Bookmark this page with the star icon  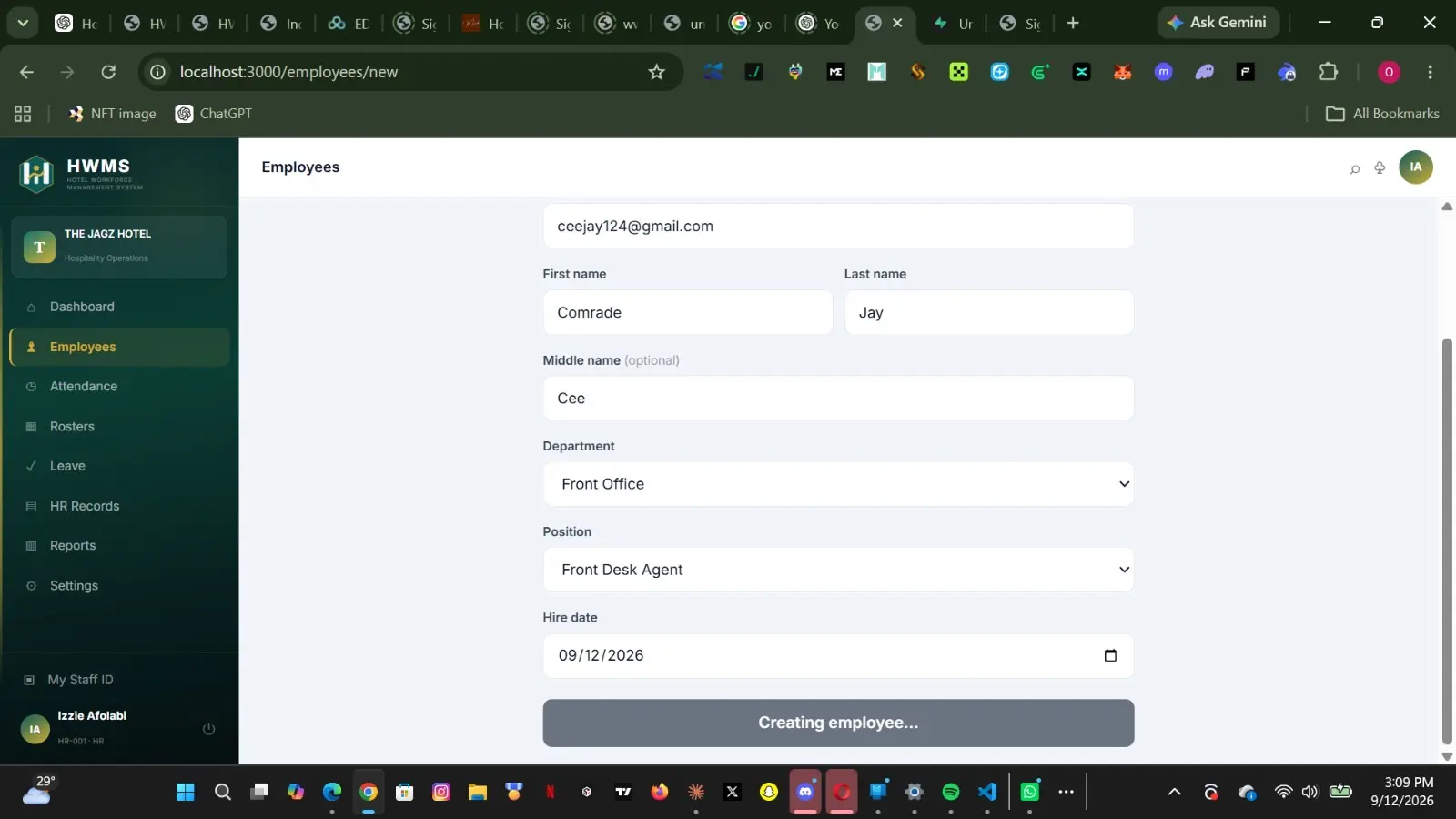point(656,72)
